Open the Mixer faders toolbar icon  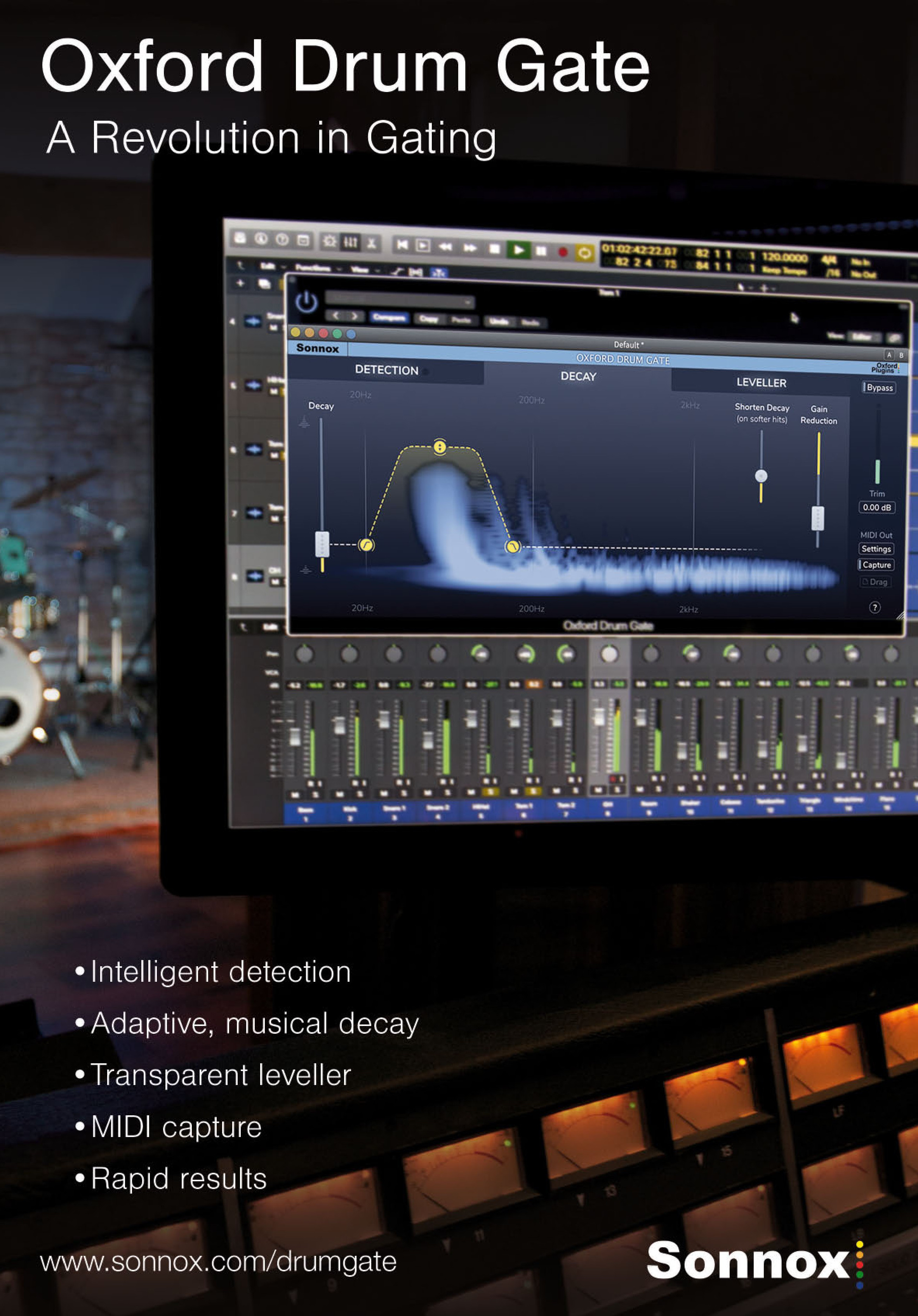(350, 243)
